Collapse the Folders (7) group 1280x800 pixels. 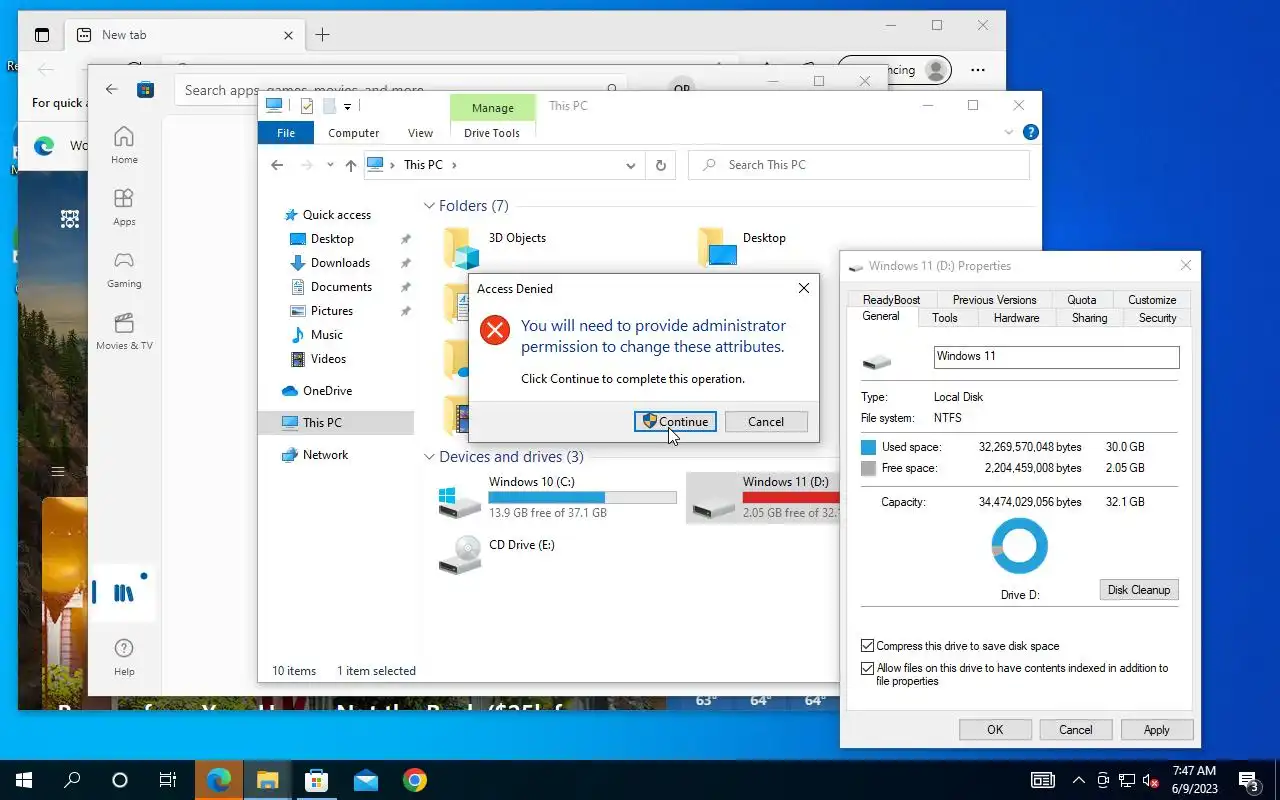[x=429, y=206]
